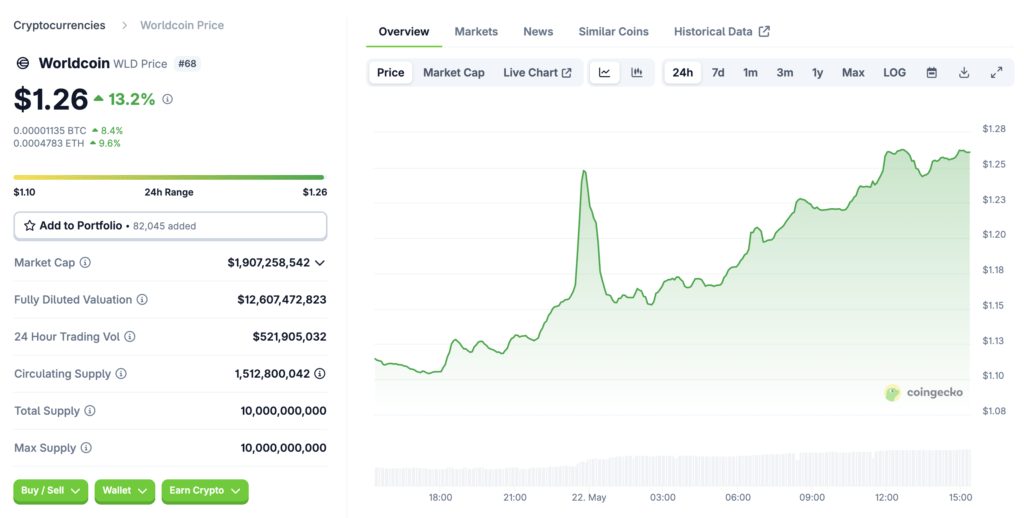Open 24 Hour Trading Vol info icon
Screen dimensions: 1024x518
tap(130, 337)
